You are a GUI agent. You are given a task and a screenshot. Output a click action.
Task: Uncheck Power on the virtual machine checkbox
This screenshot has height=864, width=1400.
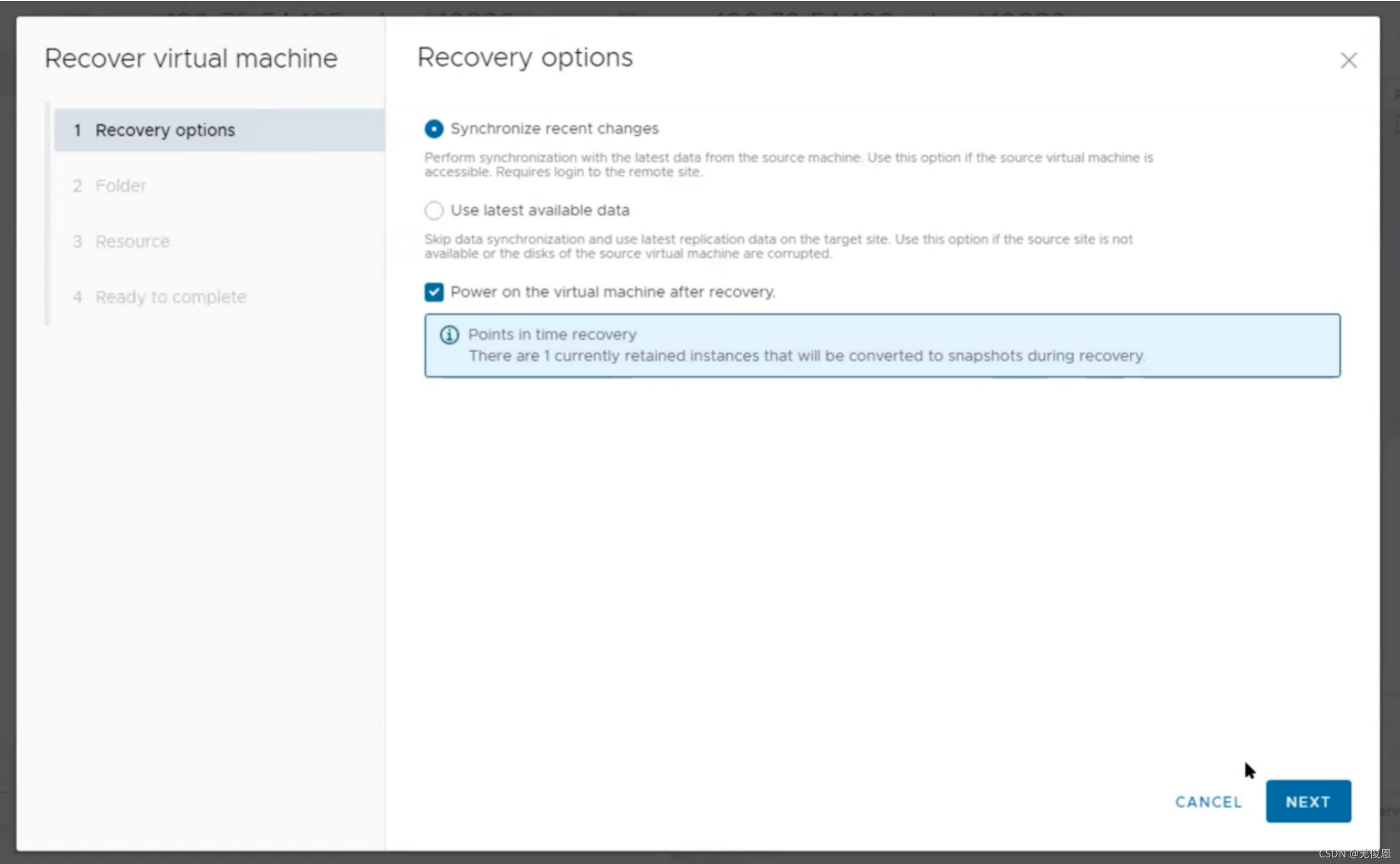(434, 292)
